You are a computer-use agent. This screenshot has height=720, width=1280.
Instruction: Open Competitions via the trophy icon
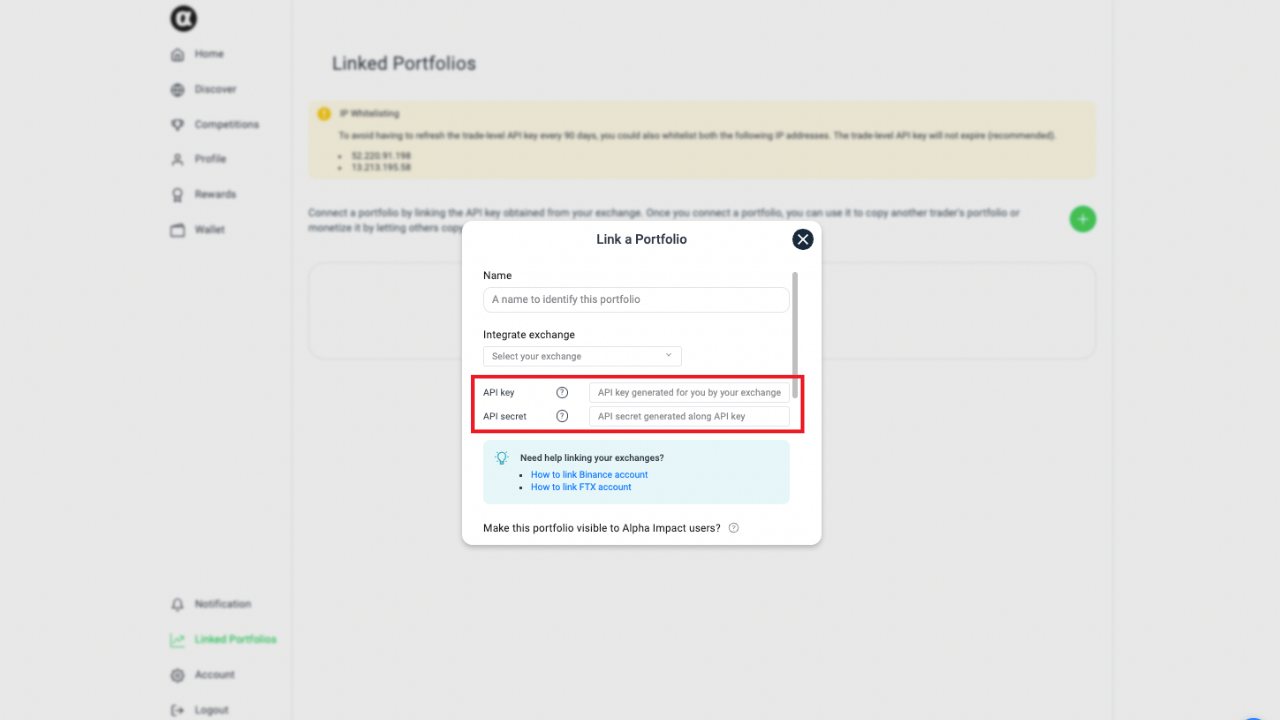click(x=178, y=125)
